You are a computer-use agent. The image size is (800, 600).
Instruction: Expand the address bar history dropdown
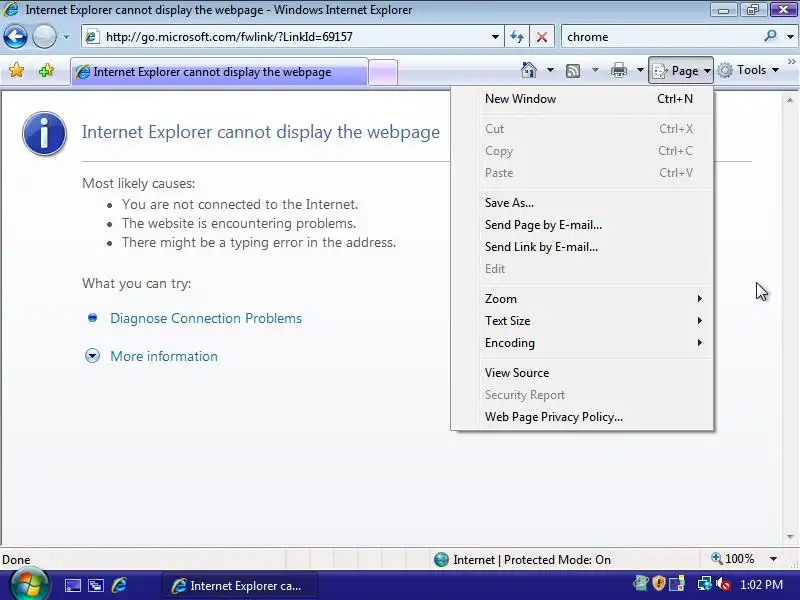pyautogui.click(x=494, y=37)
